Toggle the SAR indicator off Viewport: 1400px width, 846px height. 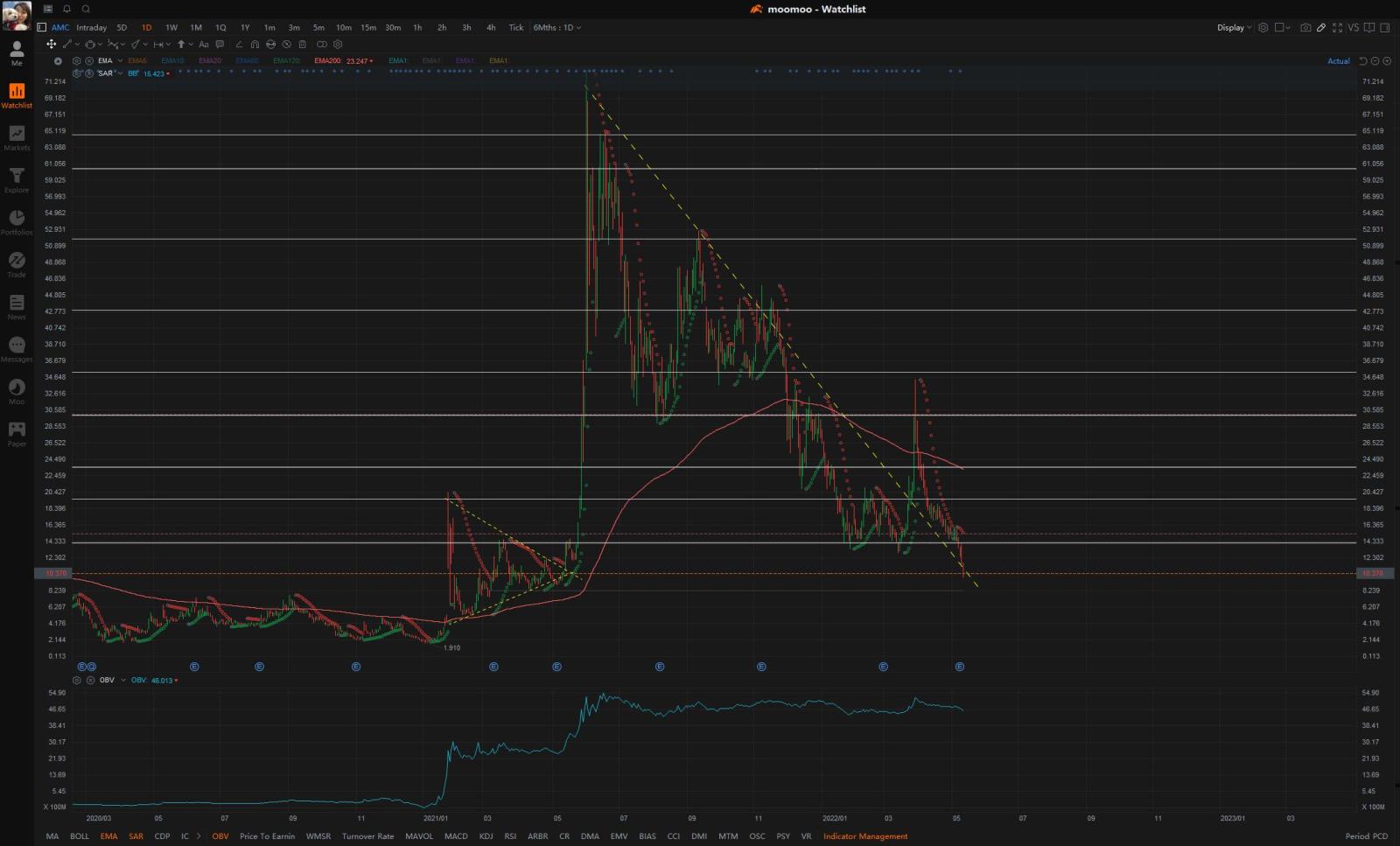tap(136, 836)
